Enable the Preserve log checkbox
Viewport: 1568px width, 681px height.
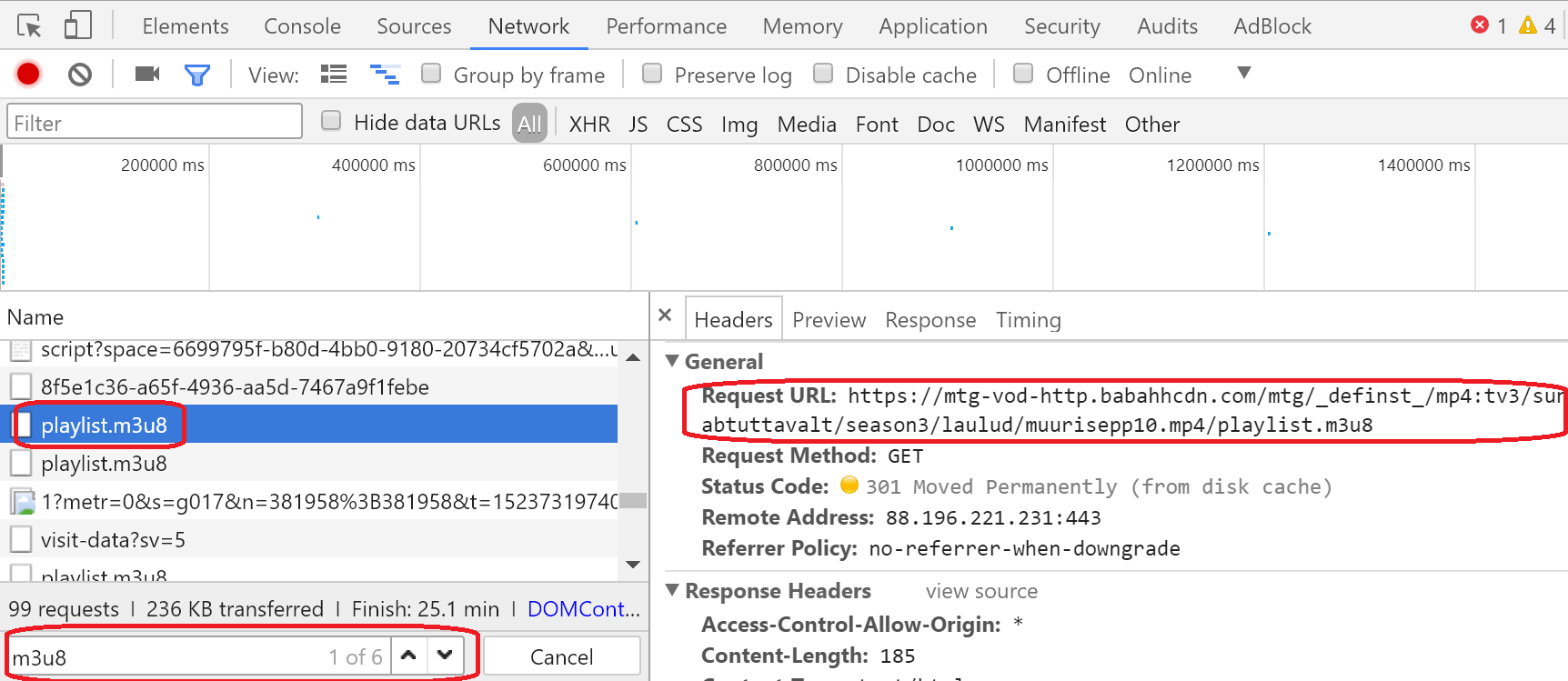pos(652,73)
